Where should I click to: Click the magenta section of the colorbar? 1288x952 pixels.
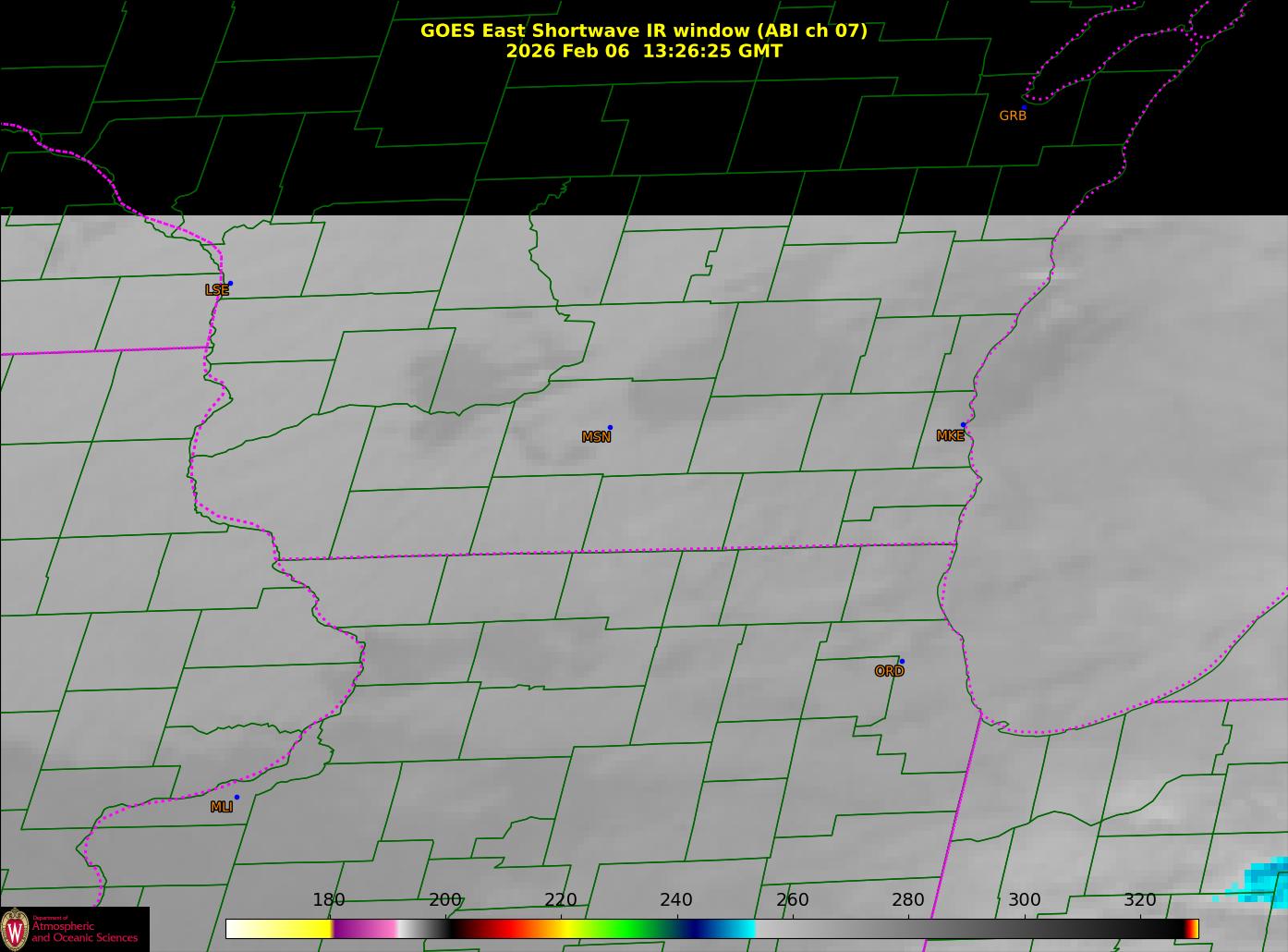pos(364,929)
